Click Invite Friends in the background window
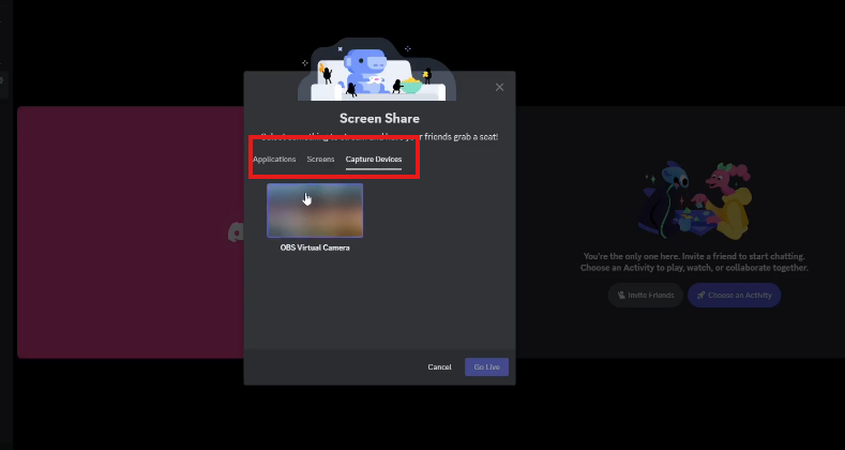 646,295
